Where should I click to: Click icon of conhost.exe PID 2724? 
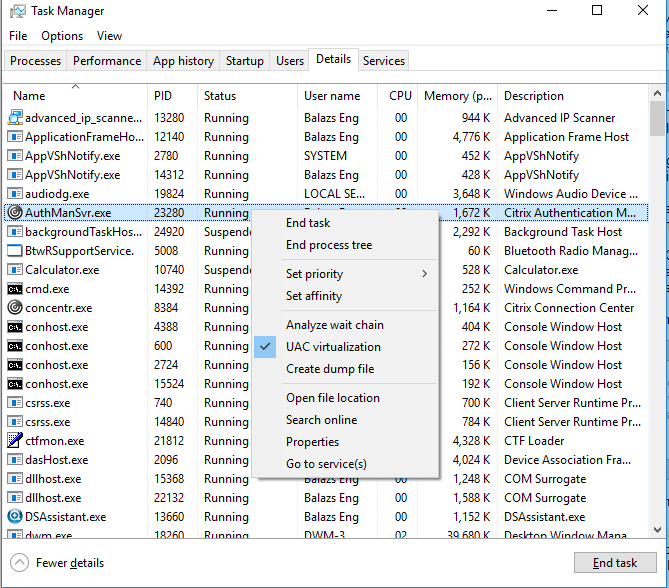point(15,365)
